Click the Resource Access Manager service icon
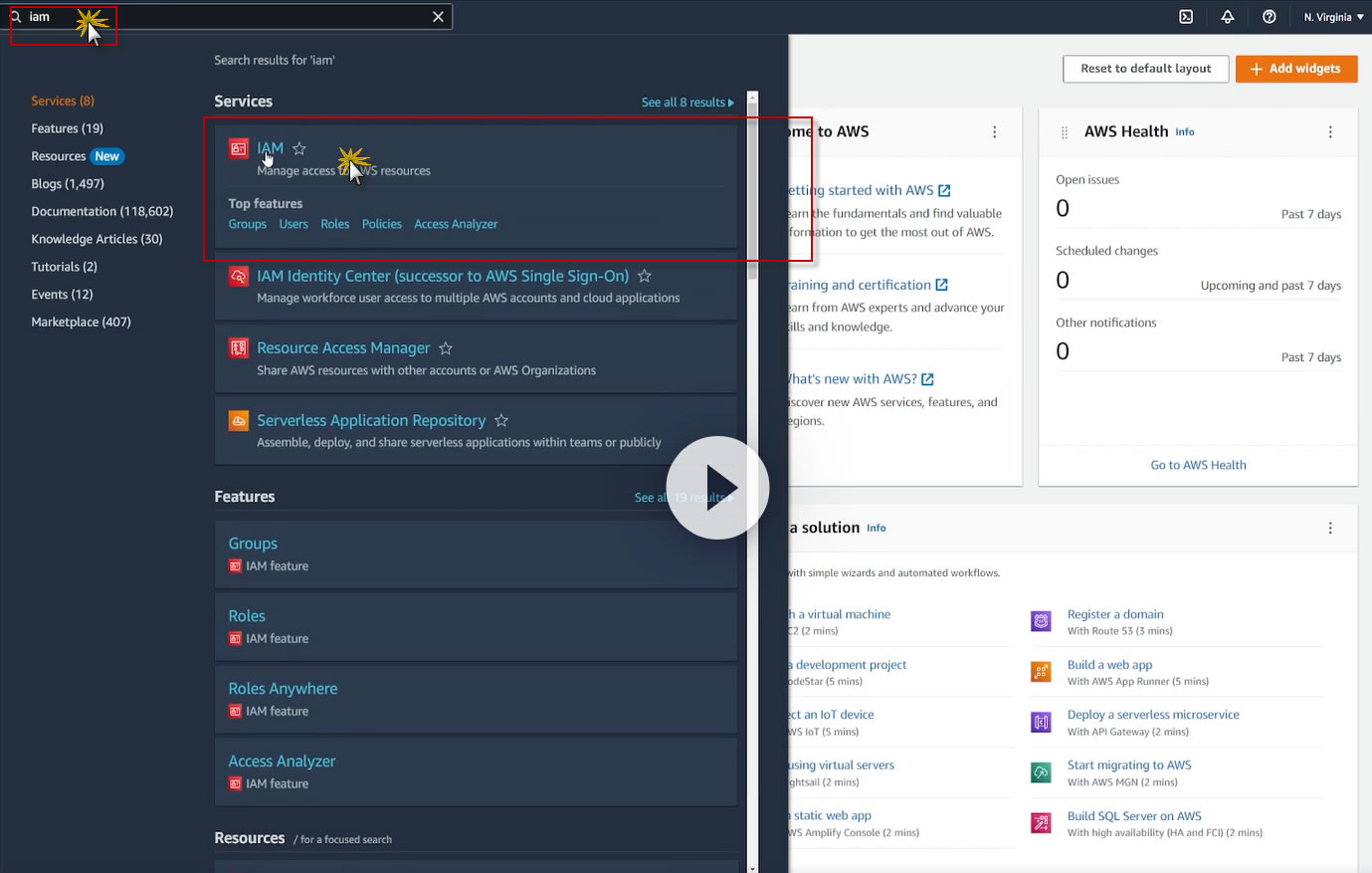This screenshot has height=873, width=1372. (x=238, y=348)
